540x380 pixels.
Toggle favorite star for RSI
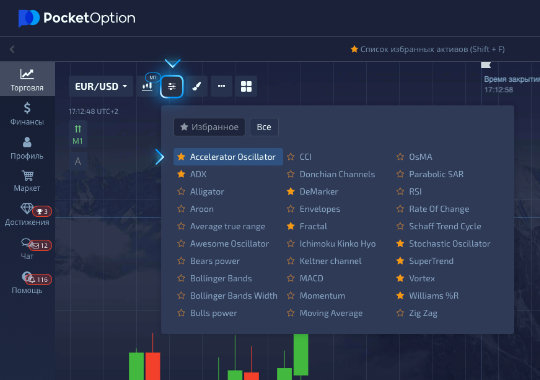(x=400, y=192)
